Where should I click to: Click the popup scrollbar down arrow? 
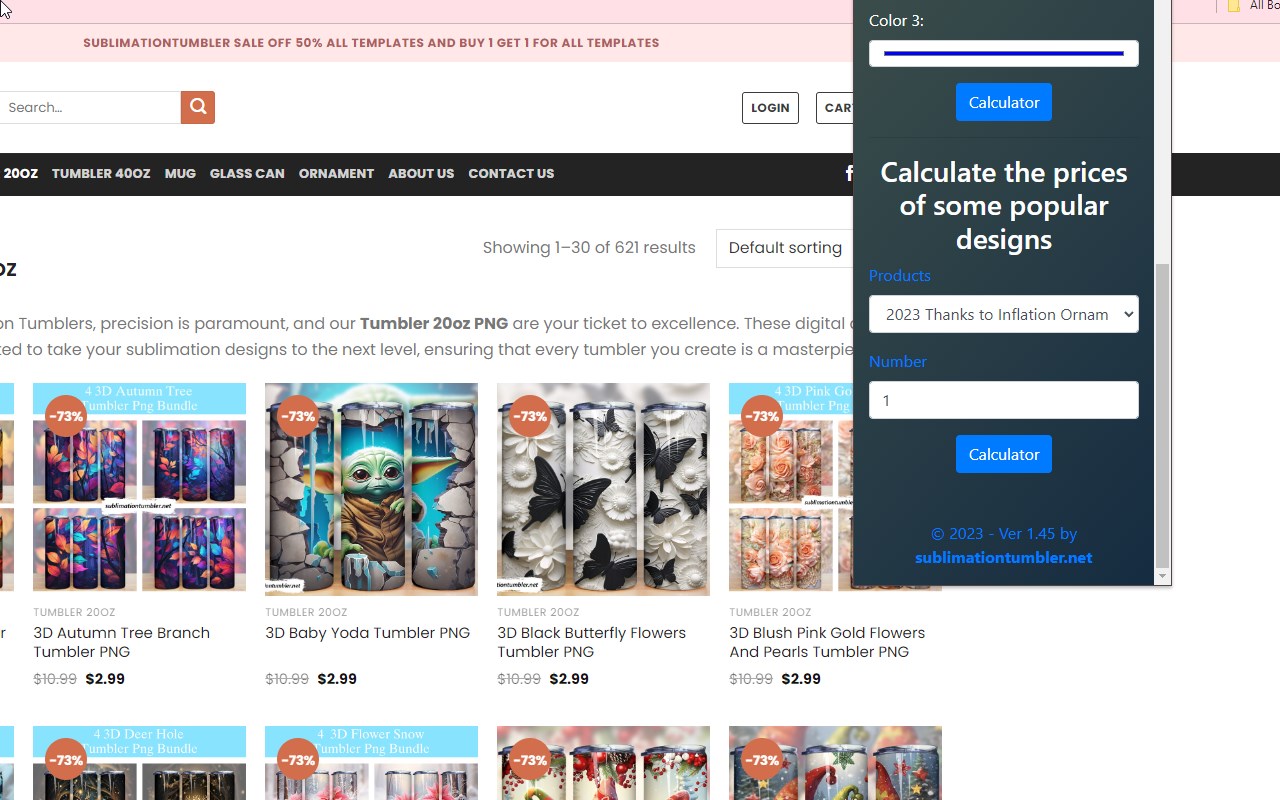[x=1162, y=577]
